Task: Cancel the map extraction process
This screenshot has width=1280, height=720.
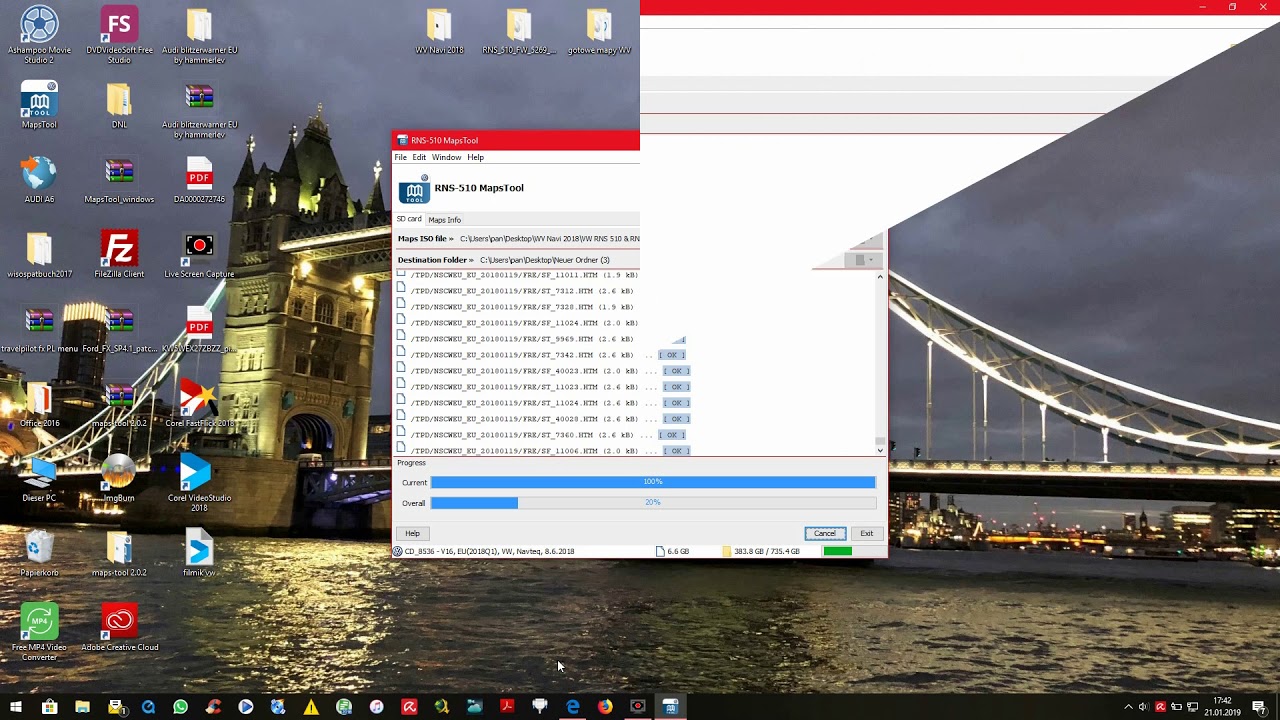Action: pos(825,533)
